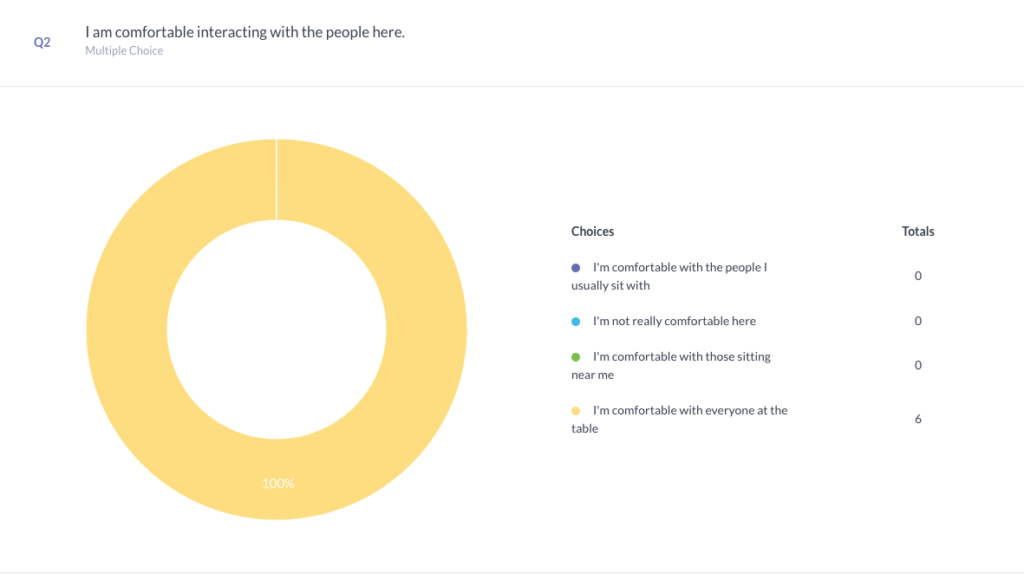1024x574 pixels.
Task: Click the 0 total for usual seatmates choice
Action: (918, 276)
